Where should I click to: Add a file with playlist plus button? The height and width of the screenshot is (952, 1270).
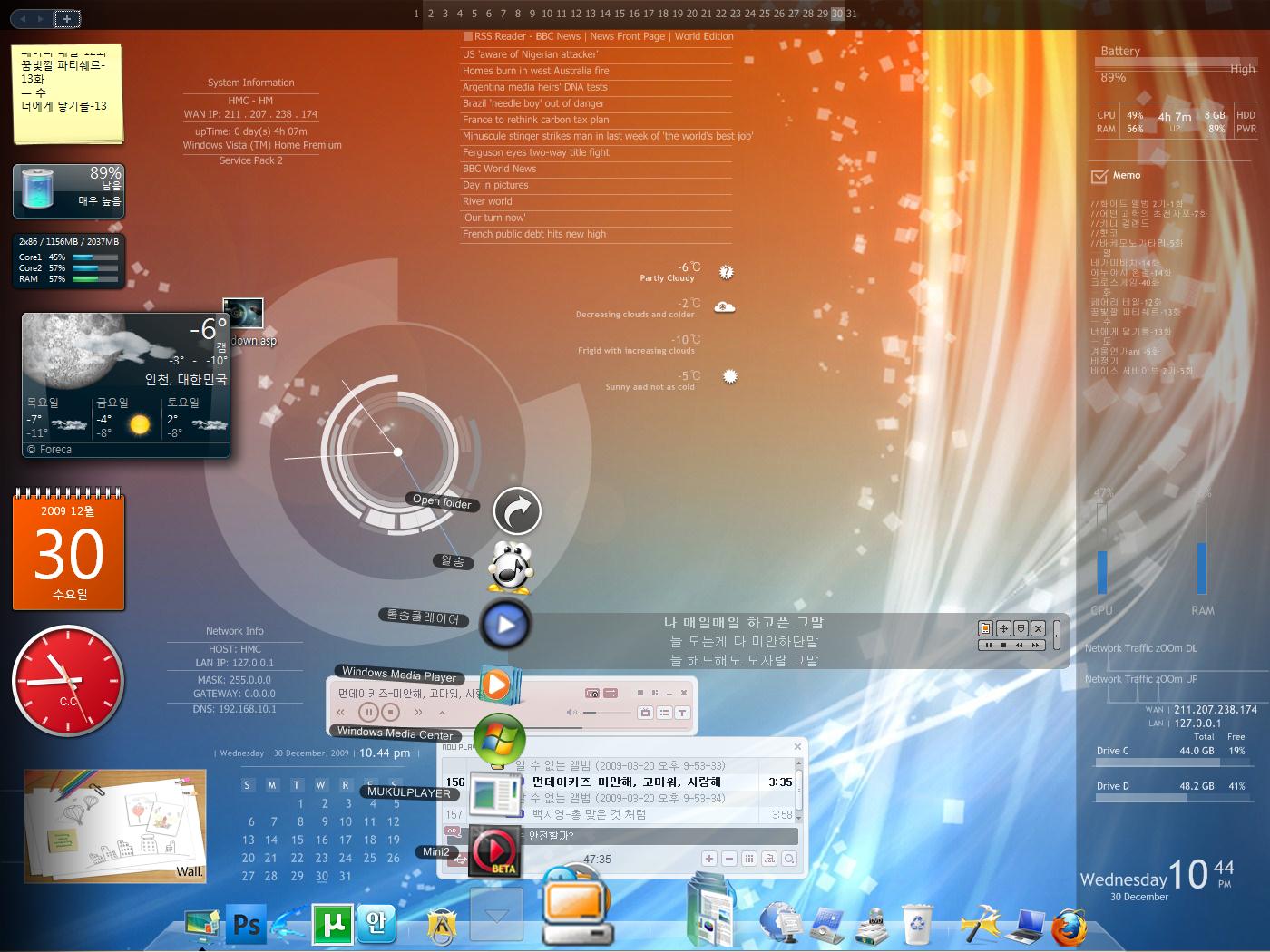tap(709, 859)
